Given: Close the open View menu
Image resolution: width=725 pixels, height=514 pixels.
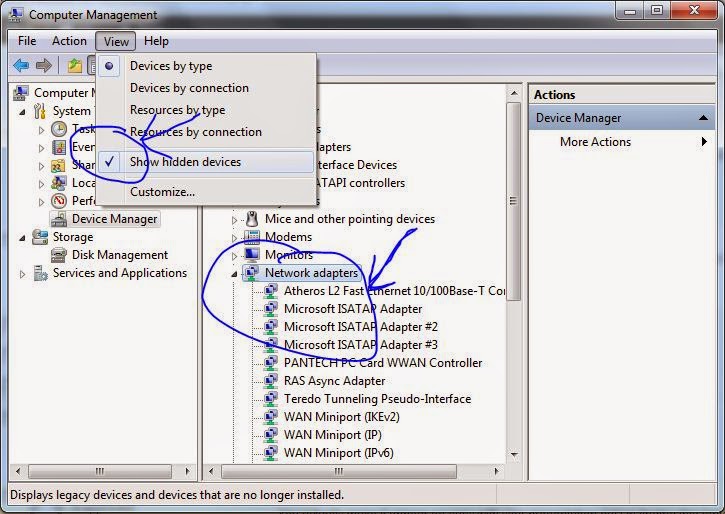Looking at the screenshot, I should click(x=116, y=41).
